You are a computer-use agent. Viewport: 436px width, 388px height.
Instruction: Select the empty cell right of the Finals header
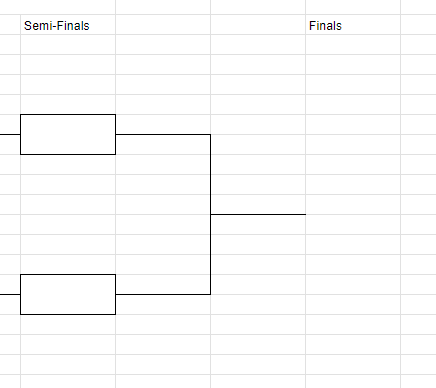(x=419, y=24)
